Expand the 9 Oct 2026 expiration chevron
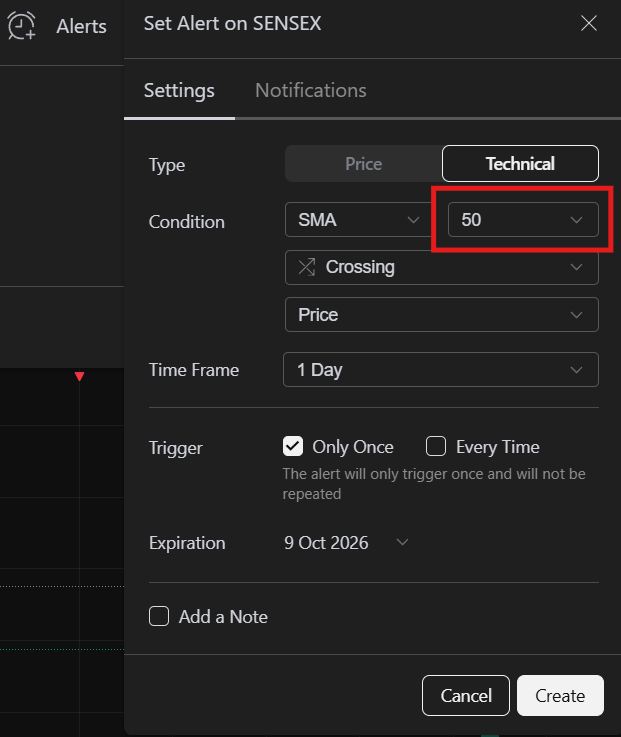The image size is (621, 737). 402,542
